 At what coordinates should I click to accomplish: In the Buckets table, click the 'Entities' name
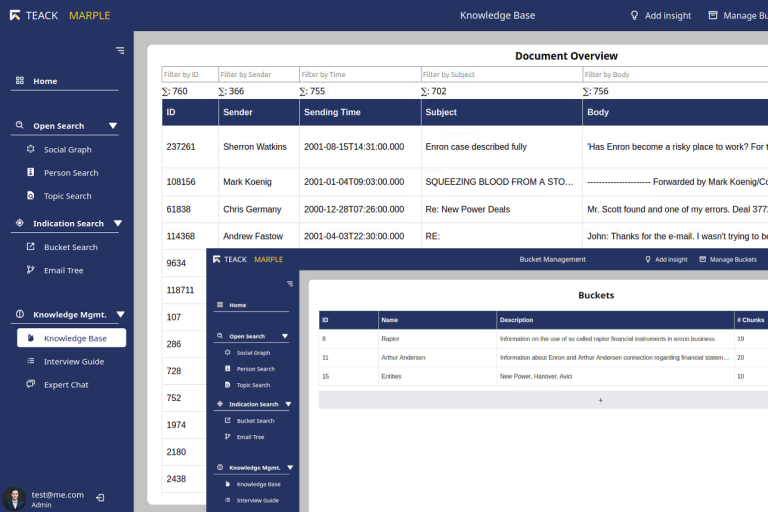point(391,376)
